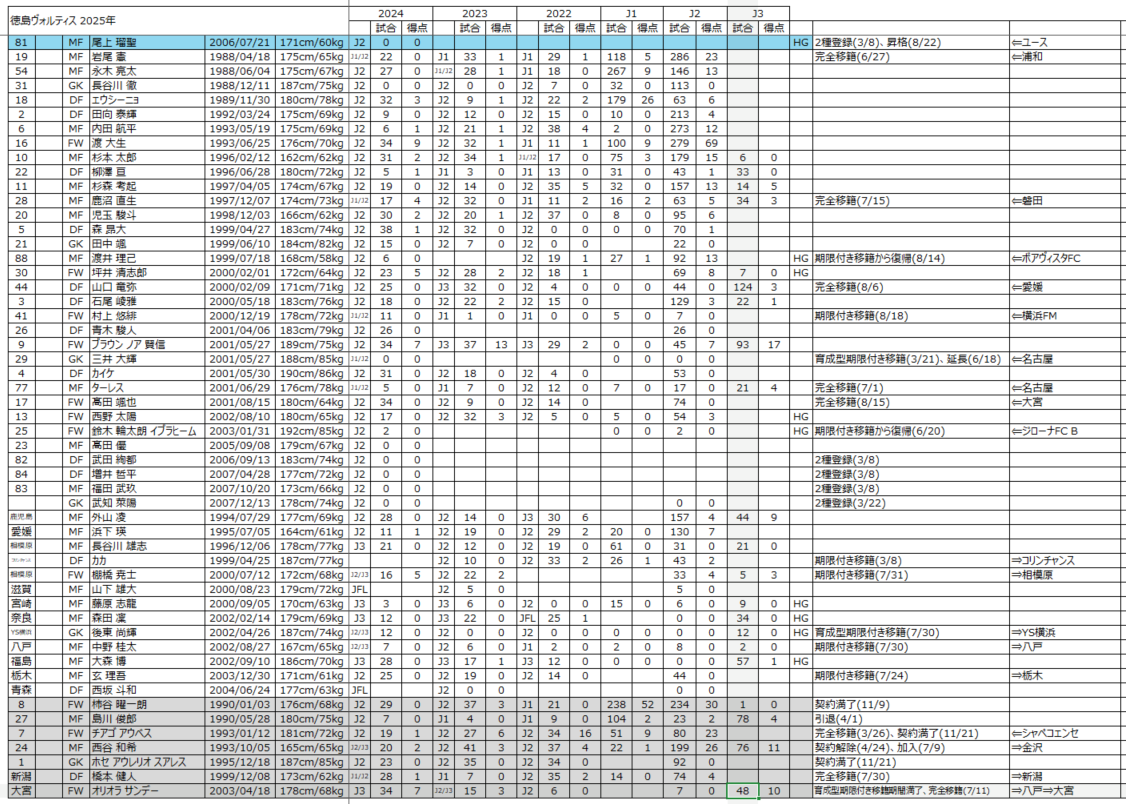Viewport: 1126px width, 804px height.
Task: Select the J3 column header
Action: click(758, 13)
